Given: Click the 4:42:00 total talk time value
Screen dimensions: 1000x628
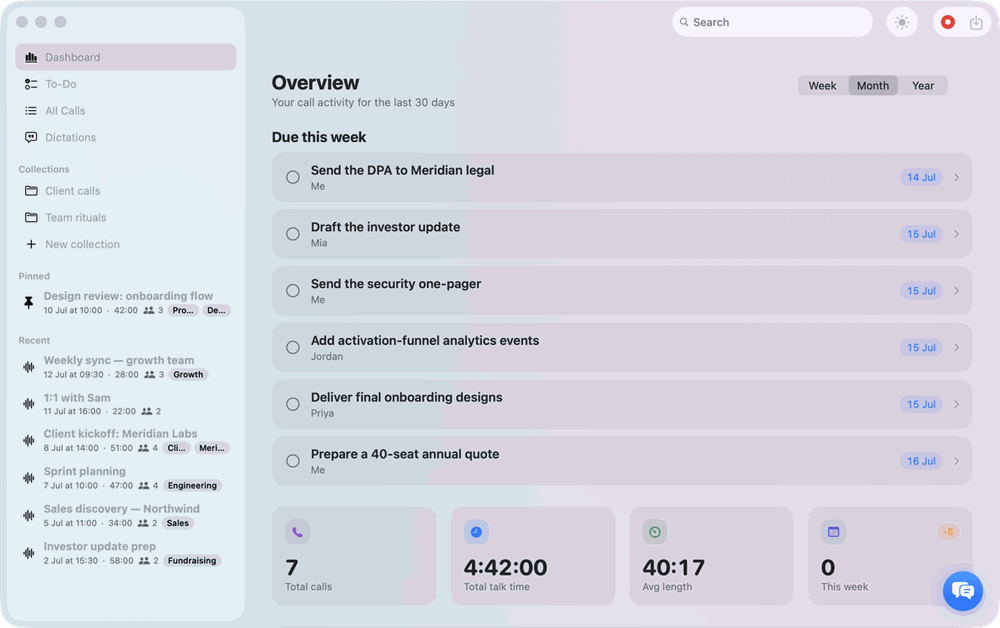Looking at the screenshot, I should (x=506, y=567).
